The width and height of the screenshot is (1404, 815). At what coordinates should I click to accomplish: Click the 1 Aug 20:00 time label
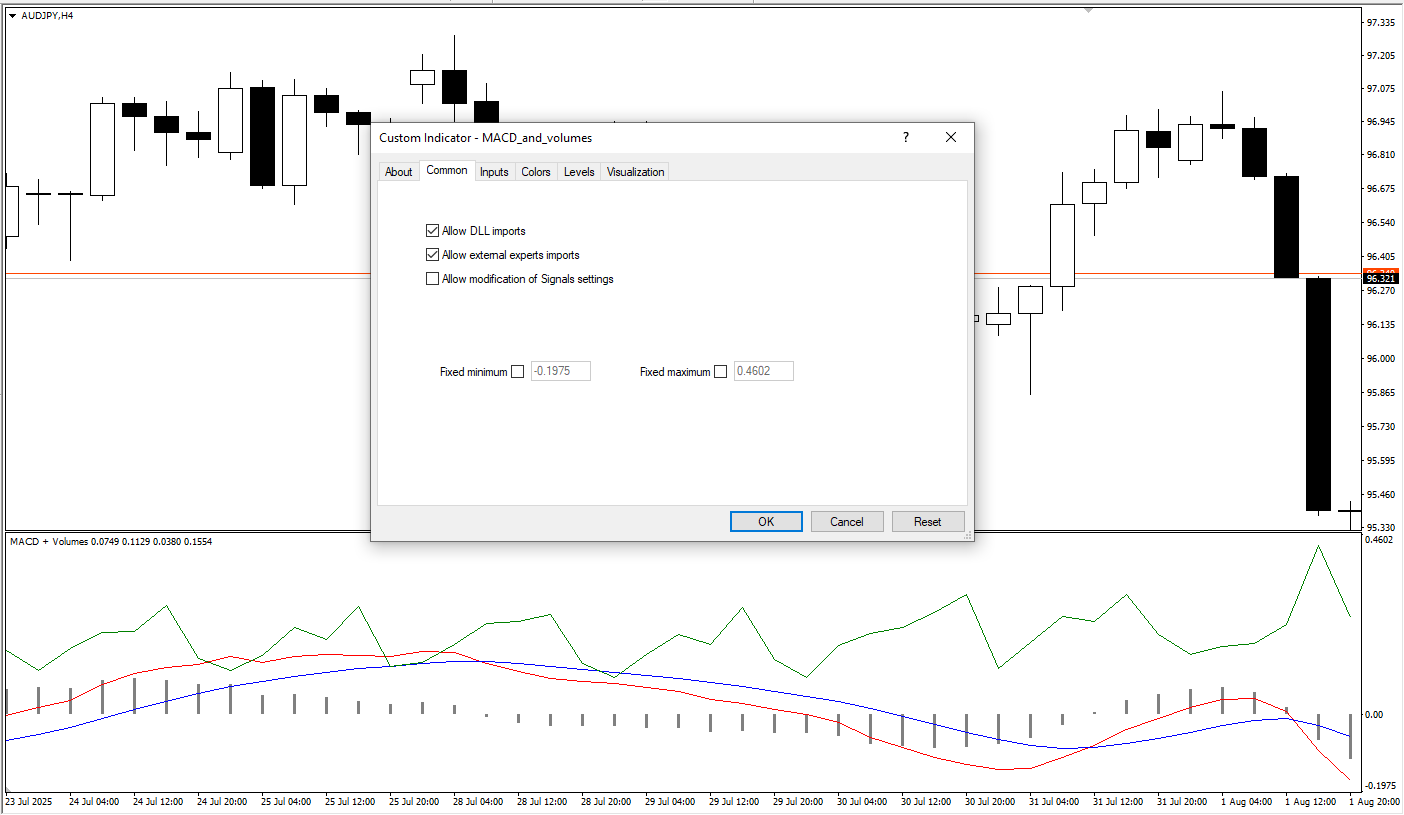tap(1374, 802)
